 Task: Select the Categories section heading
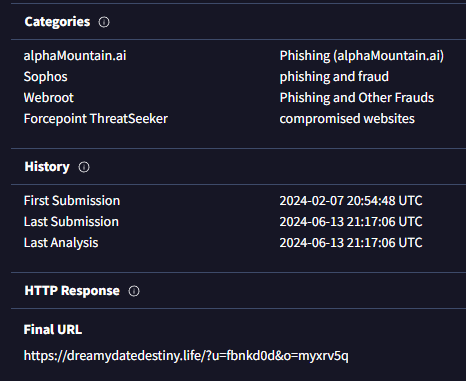pos(57,22)
